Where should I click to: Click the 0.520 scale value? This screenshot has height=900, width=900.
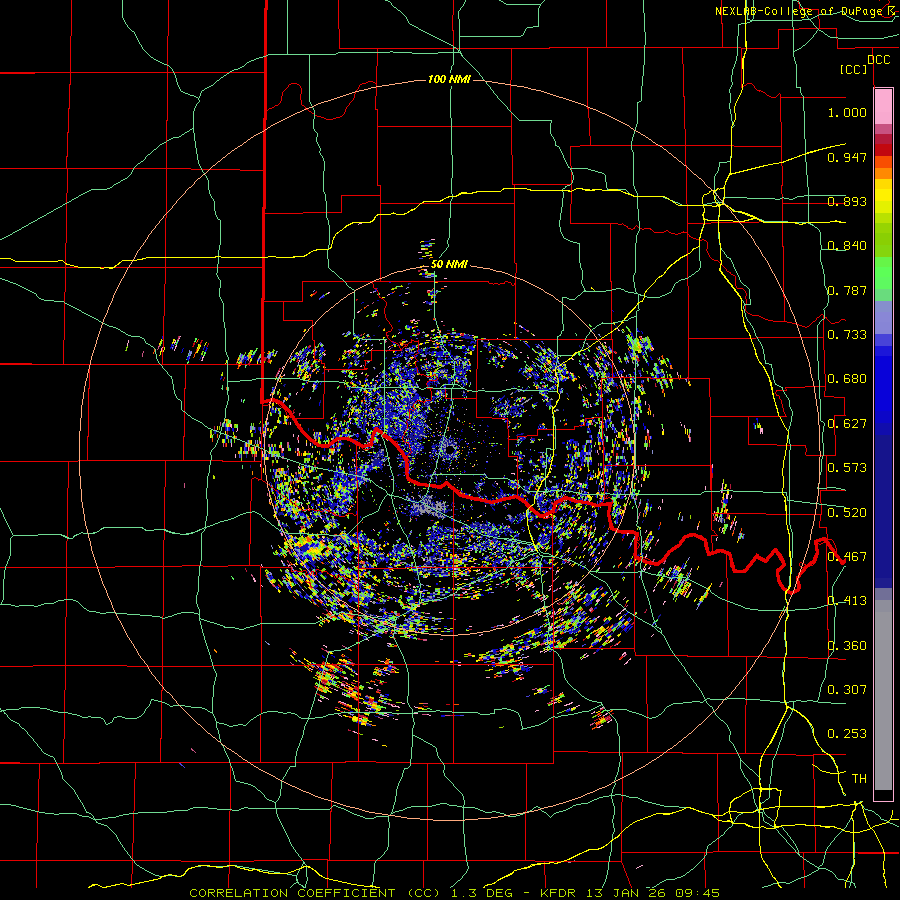coord(847,513)
